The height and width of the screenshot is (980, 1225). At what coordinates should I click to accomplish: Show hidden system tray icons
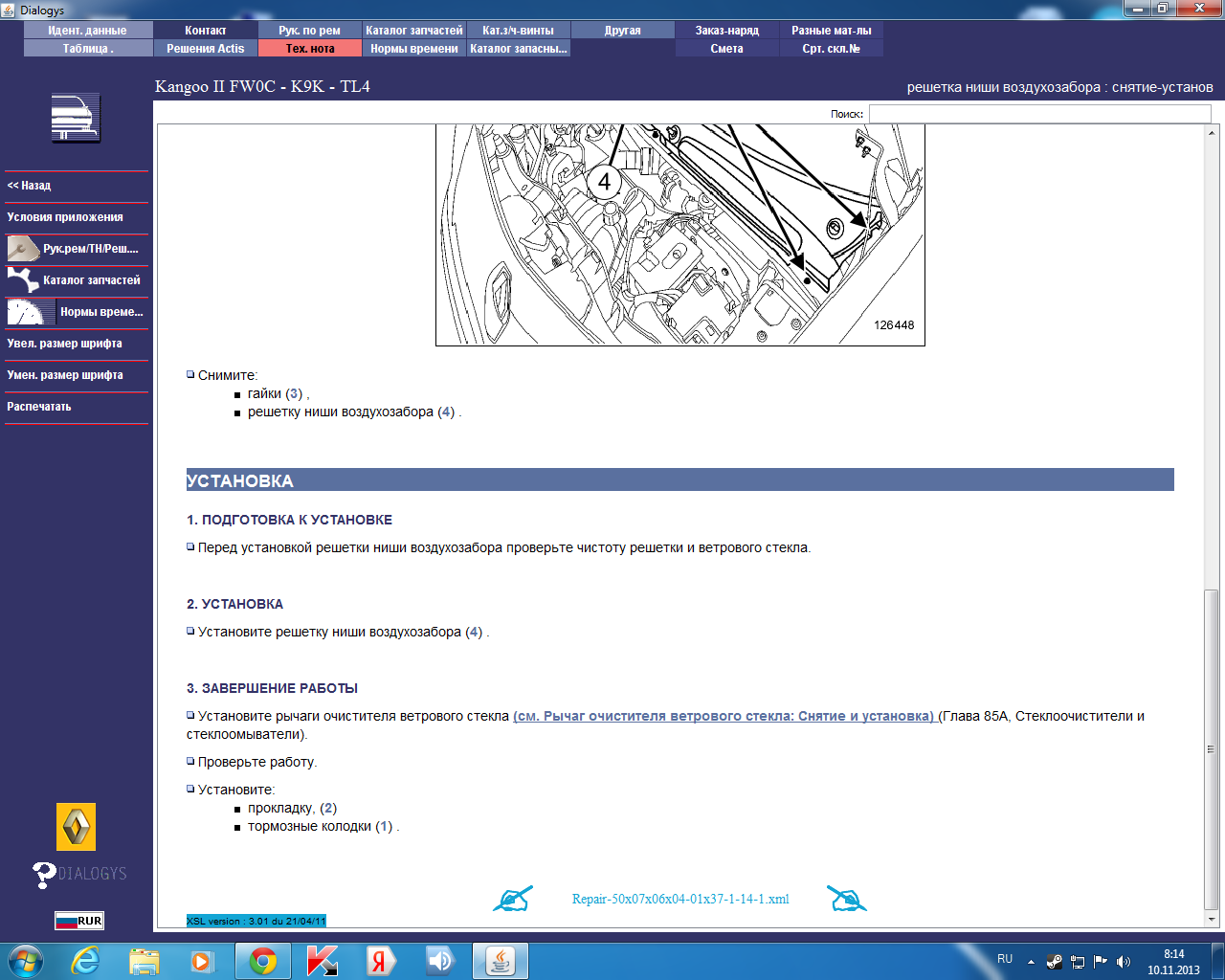pyautogui.click(x=1031, y=962)
